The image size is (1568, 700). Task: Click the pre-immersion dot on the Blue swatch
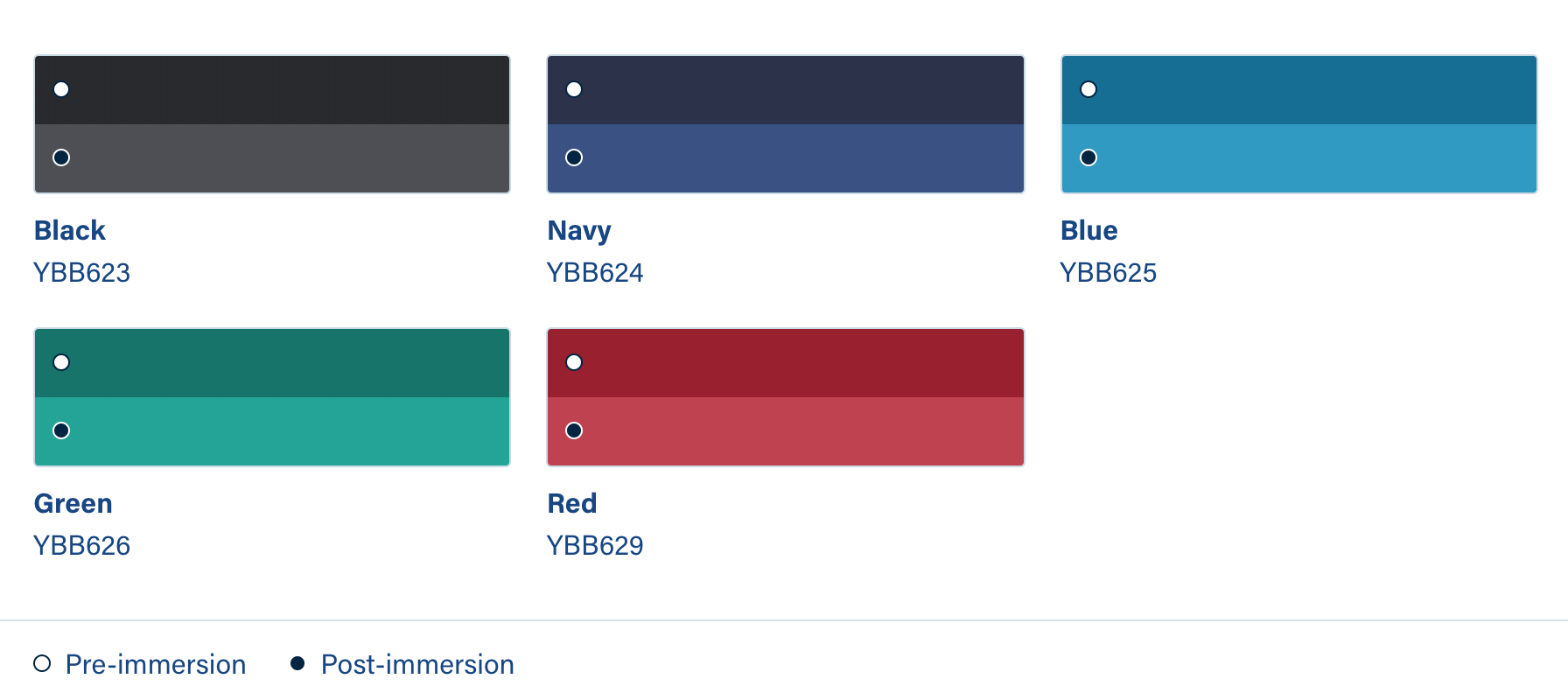1088,89
